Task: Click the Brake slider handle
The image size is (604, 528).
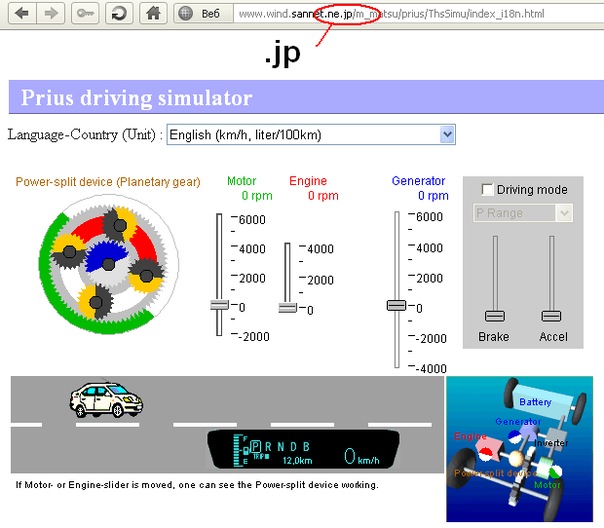Action: tap(495, 316)
